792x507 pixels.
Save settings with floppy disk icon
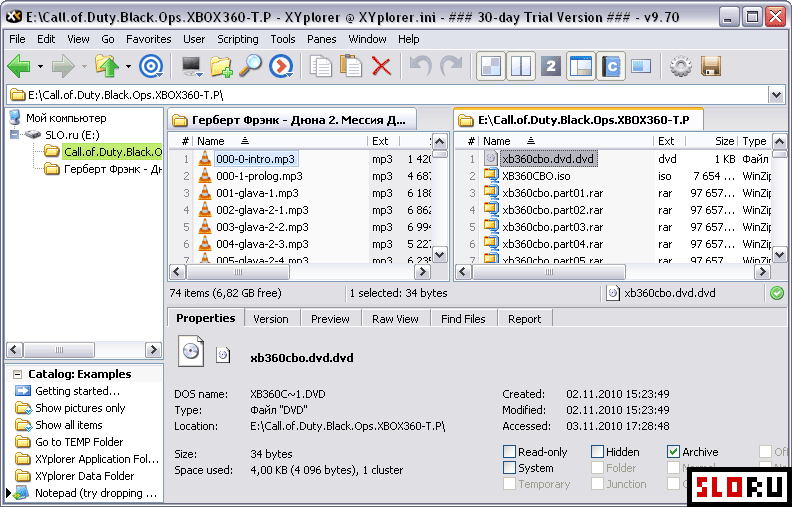click(711, 66)
